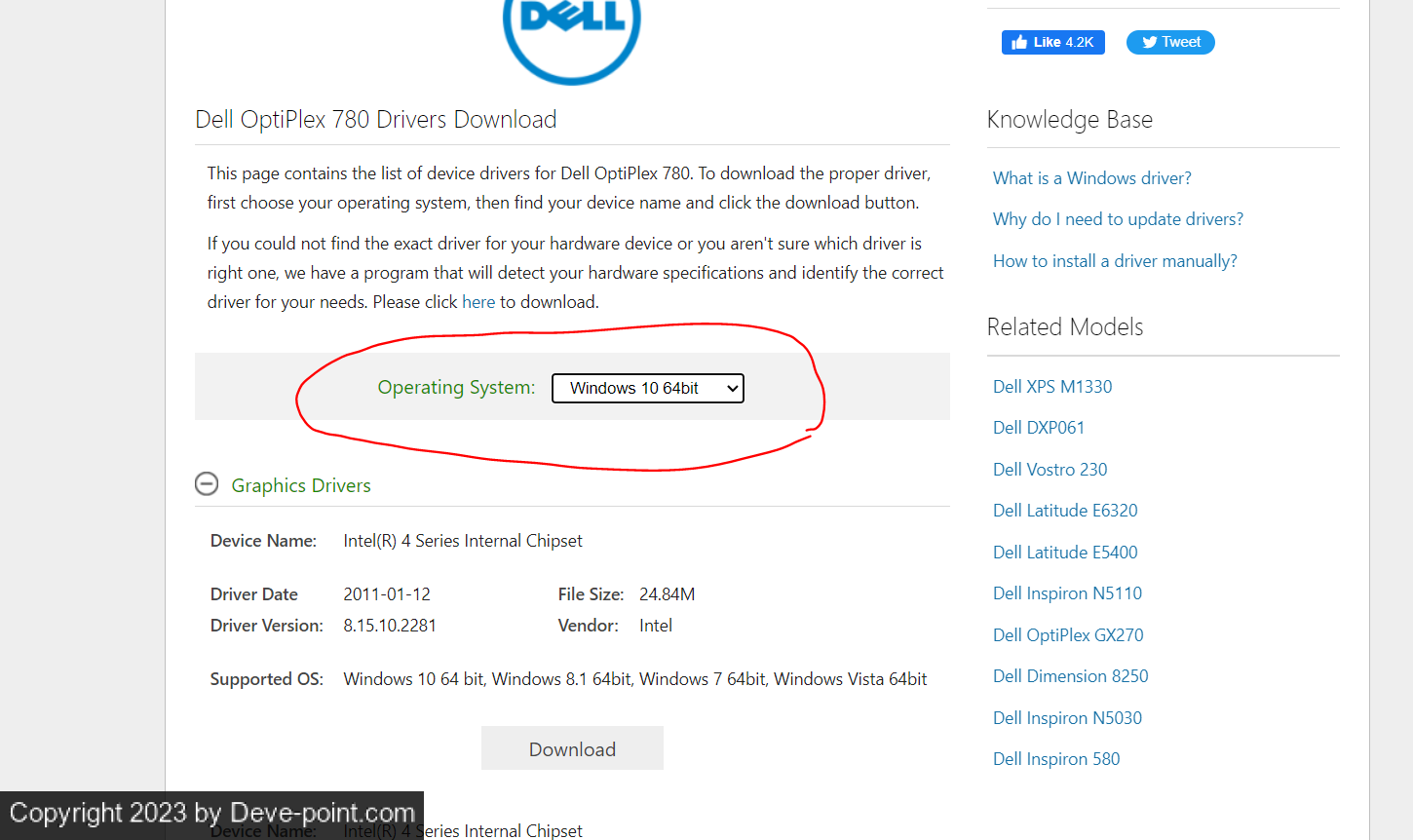Image resolution: width=1413 pixels, height=840 pixels.
Task: Go to Dell DXP061 model page
Action: coord(1039,428)
